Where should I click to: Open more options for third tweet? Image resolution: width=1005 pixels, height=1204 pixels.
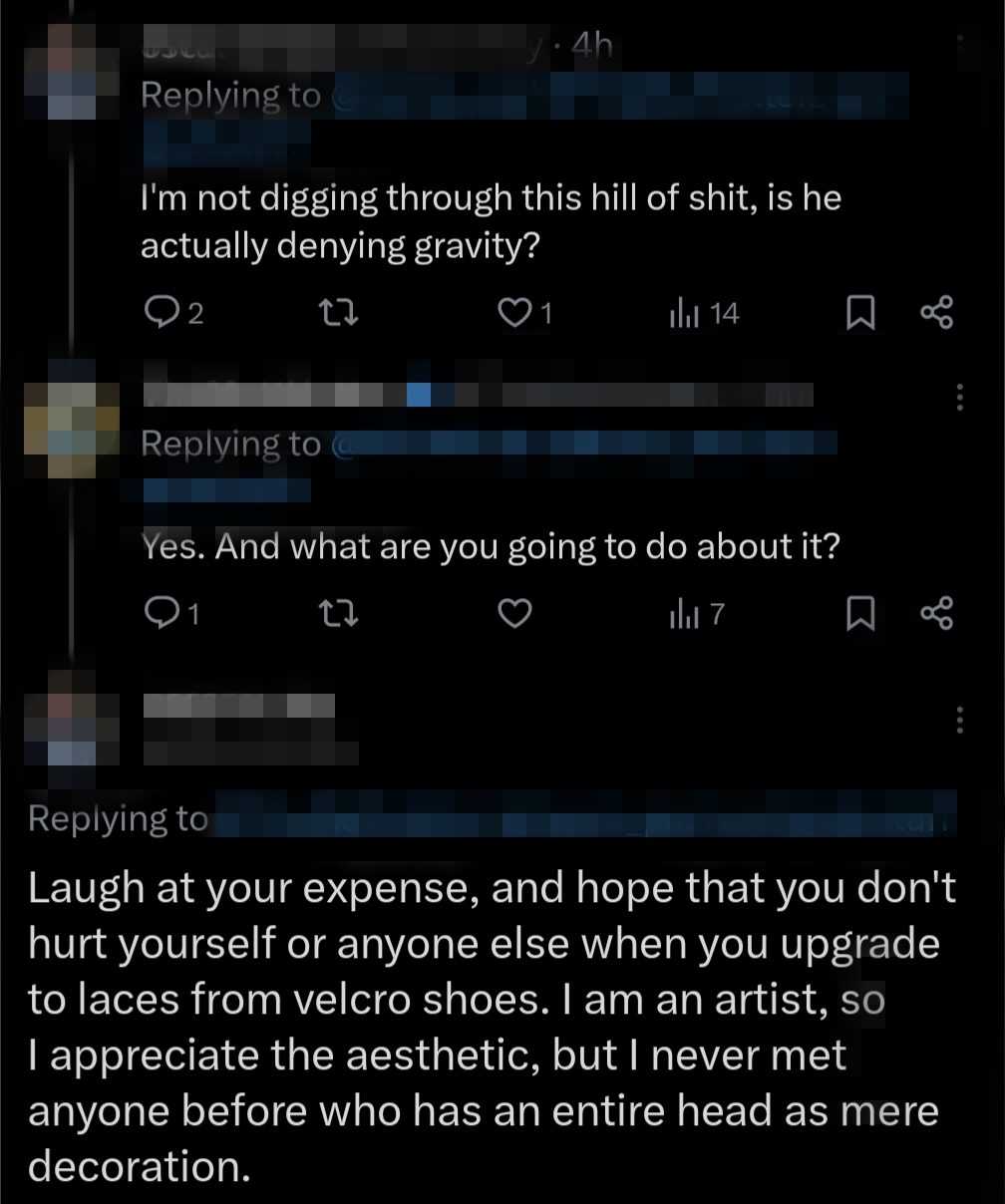click(960, 720)
